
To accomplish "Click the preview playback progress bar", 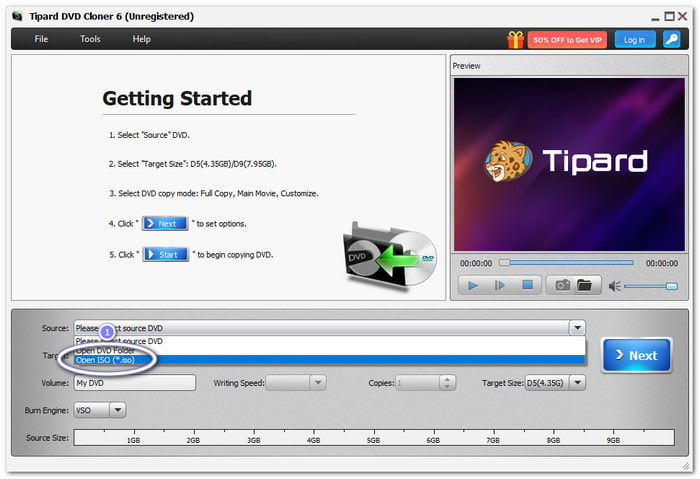I will click(x=566, y=262).
